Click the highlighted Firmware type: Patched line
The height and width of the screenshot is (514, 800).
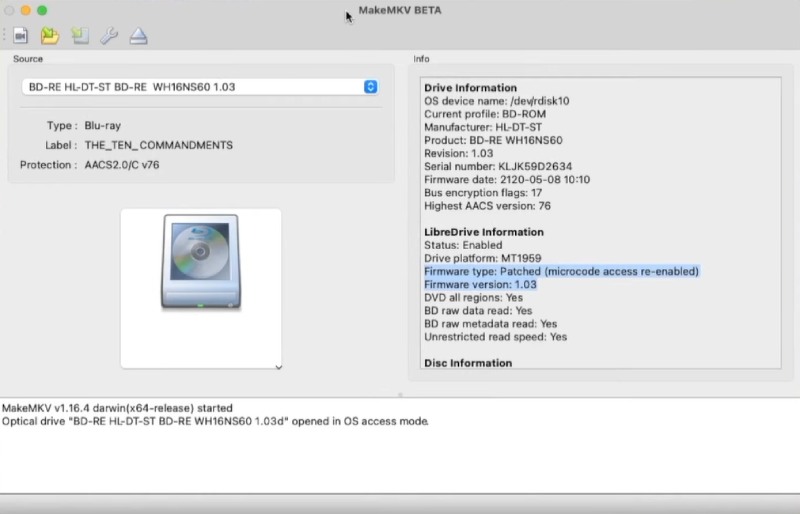click(x=561, y=272)
